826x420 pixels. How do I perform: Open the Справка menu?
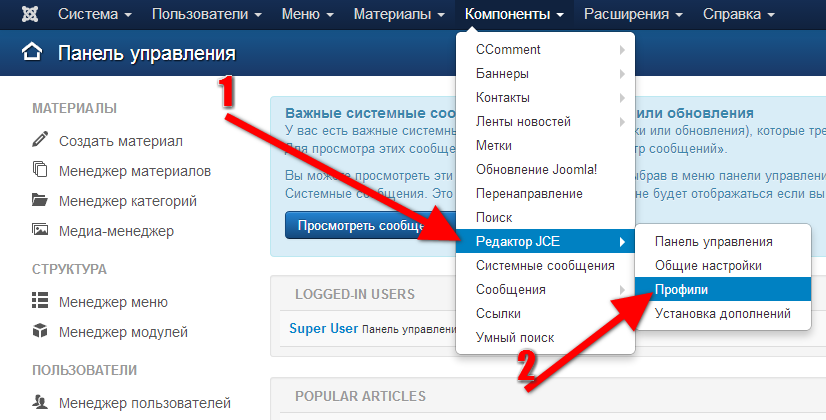[x=738, y=15]
